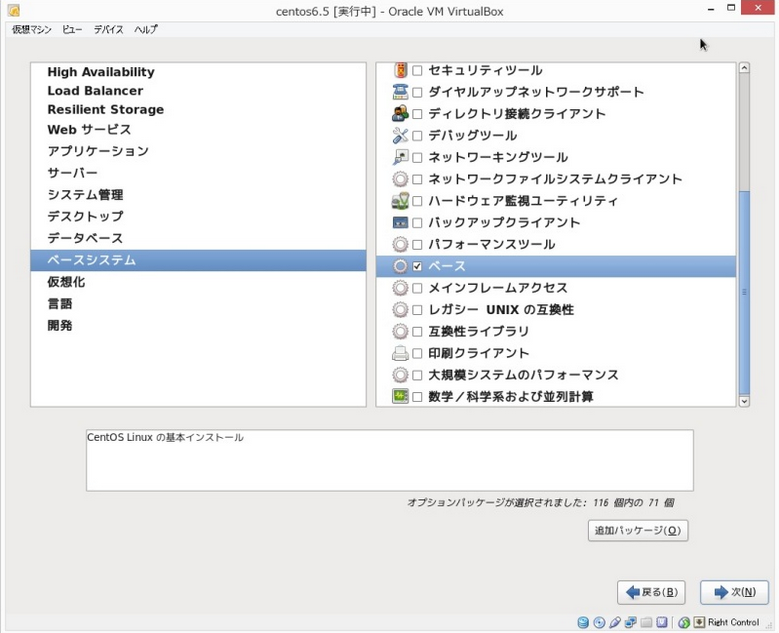This screenshot has width=779, height=633.
Task: Tick the ネットワーキングツール checkbox
Action: 417,158
